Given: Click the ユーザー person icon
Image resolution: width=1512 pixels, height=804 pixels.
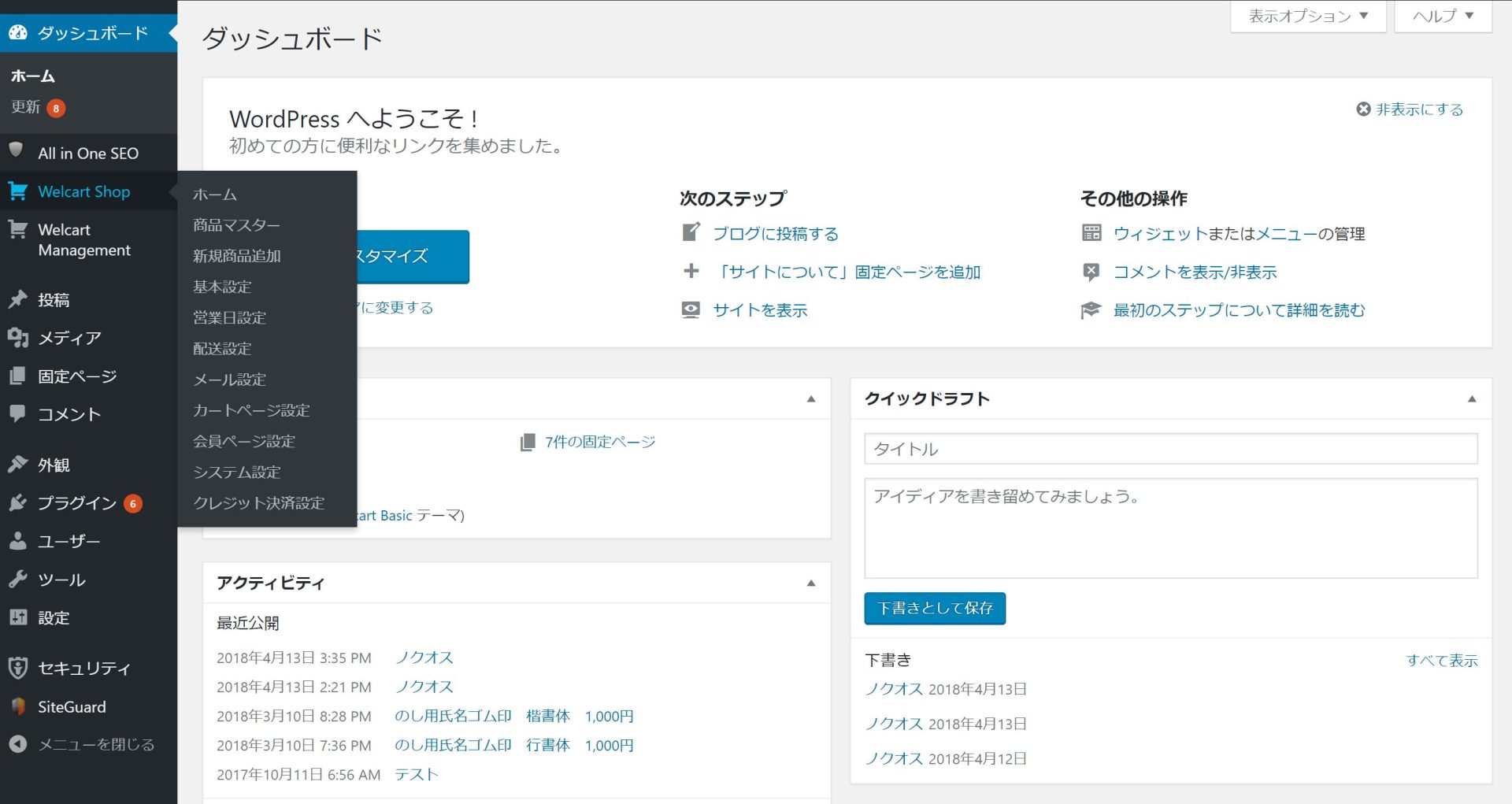Looking at the screenshot, I should click(17, 541).
